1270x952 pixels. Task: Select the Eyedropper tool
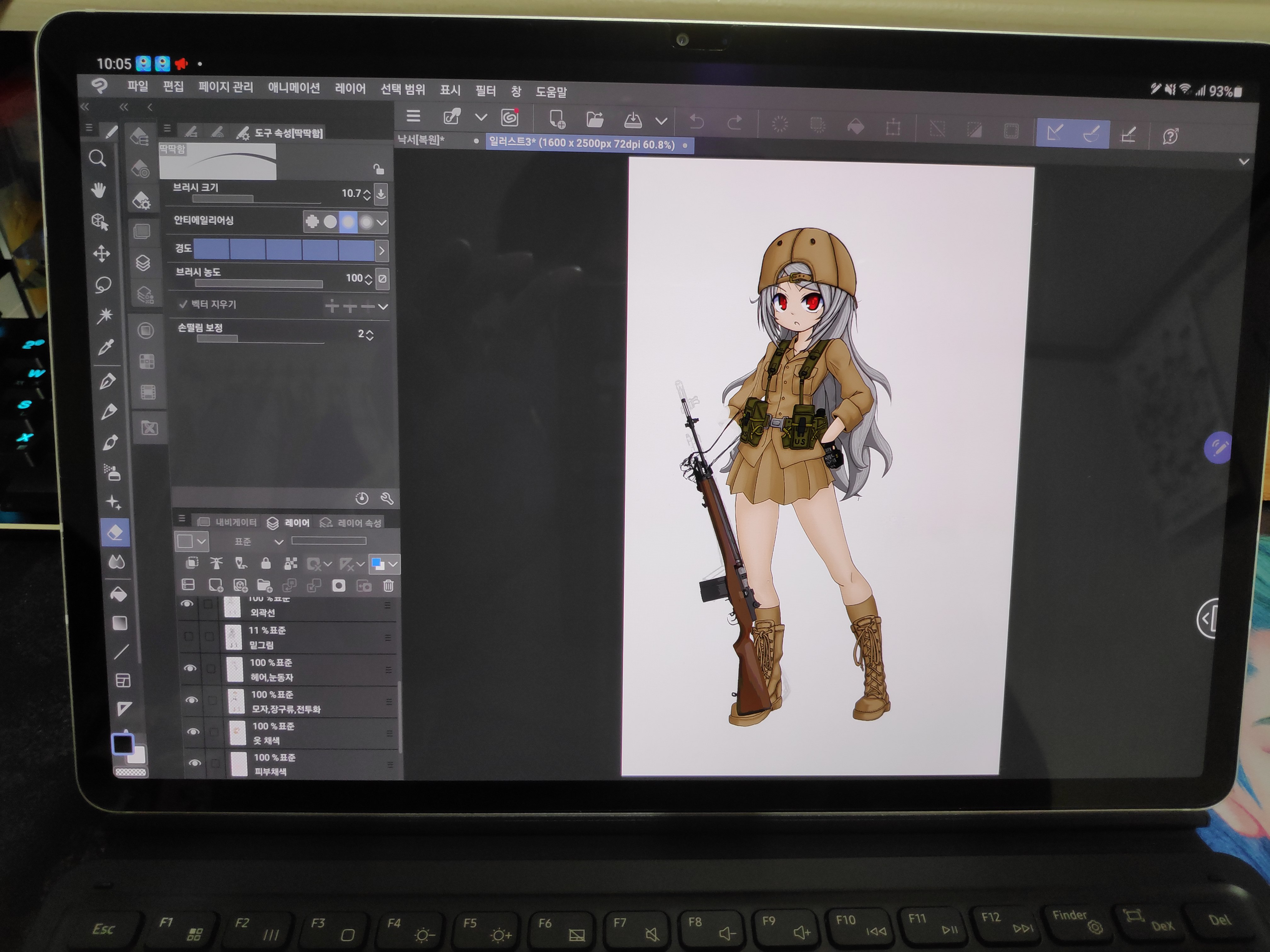coord(106,347)
